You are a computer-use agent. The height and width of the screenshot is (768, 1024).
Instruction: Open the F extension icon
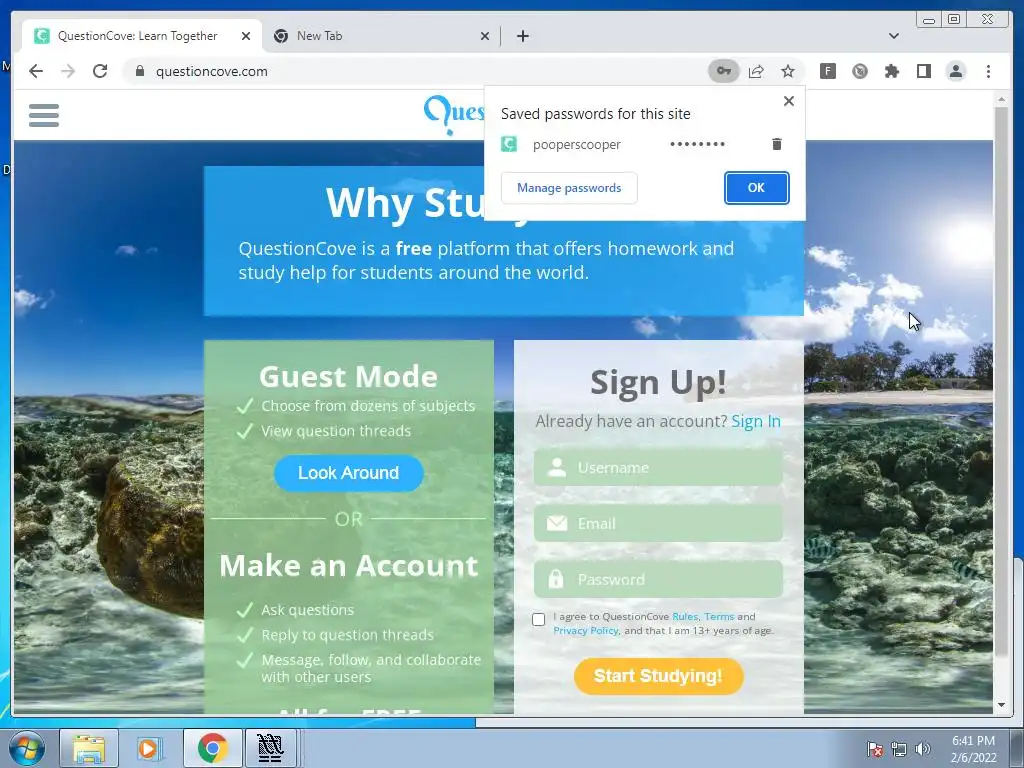click(x=827, y=71)
